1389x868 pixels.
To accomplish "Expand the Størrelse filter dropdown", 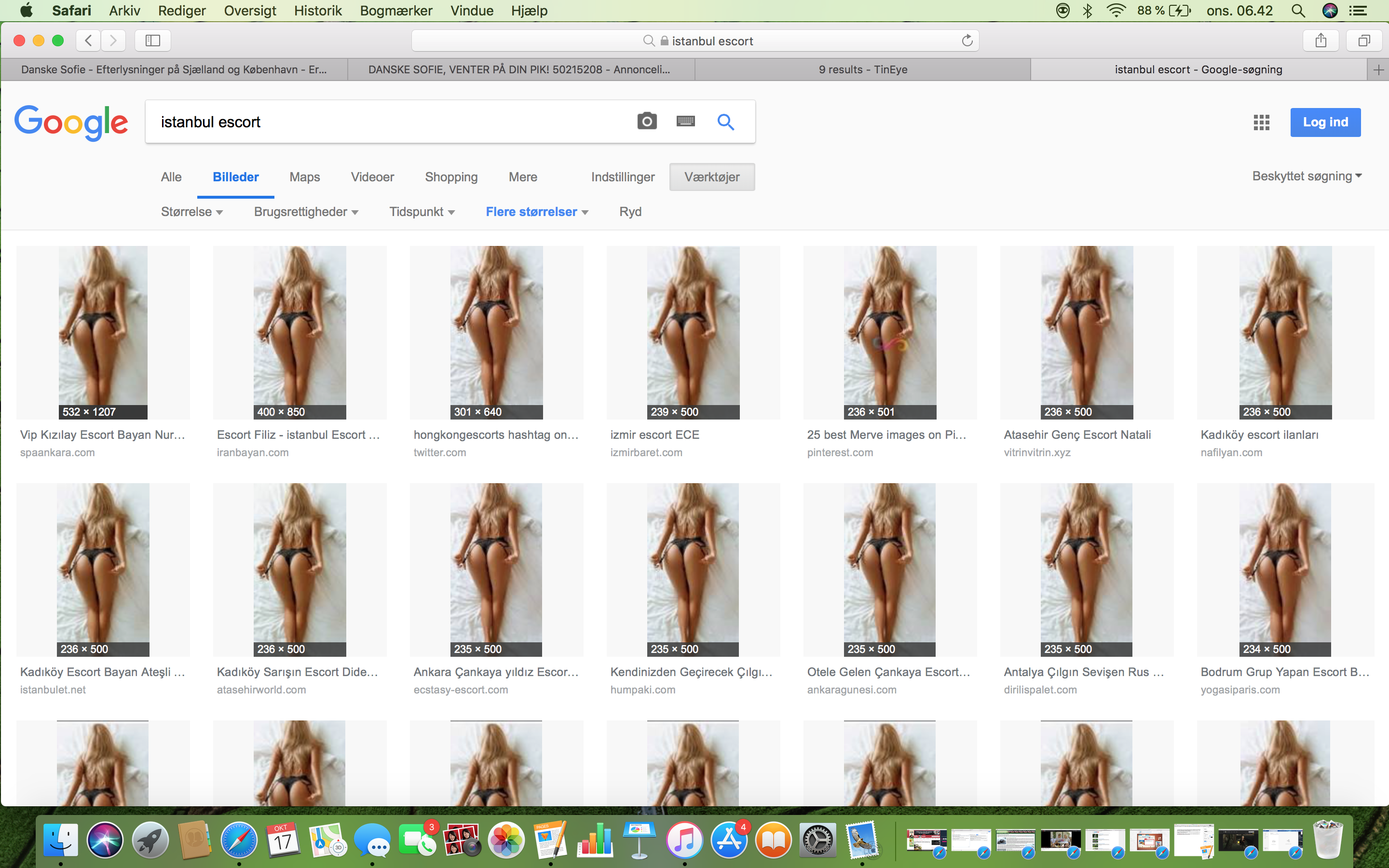I will click(x=191, y=212).
